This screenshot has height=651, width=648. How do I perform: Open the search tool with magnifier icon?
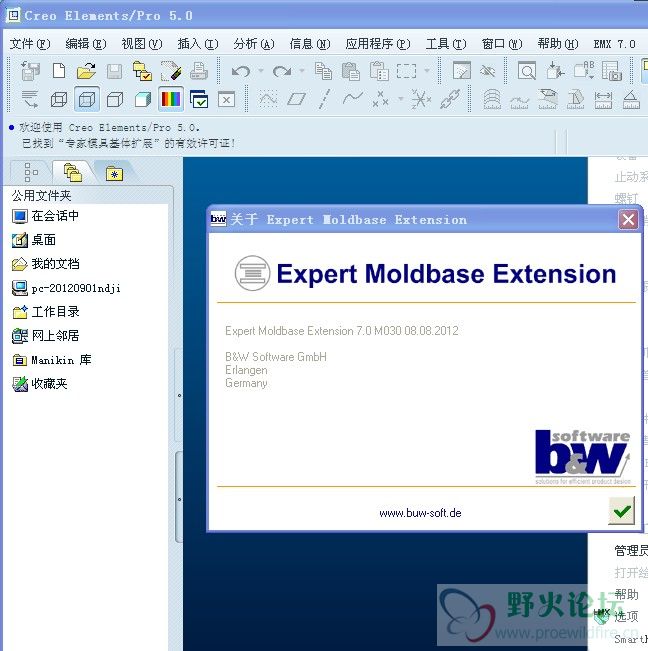coord(527,71)
